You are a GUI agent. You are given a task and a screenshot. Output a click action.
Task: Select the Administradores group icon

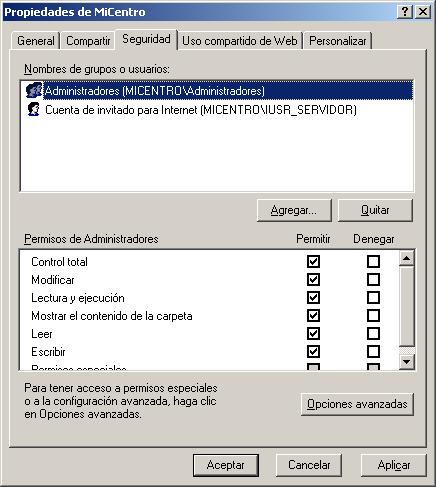point(34,90)
